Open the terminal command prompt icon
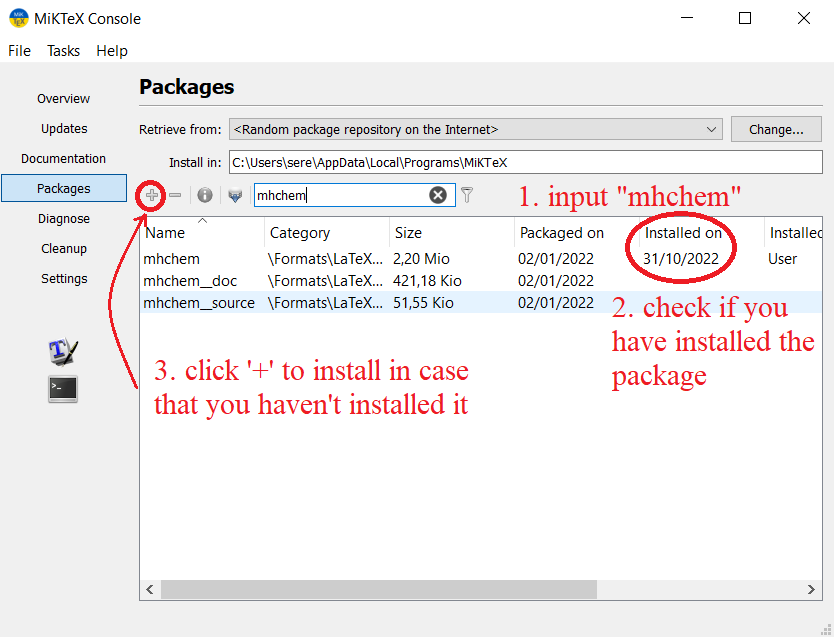Screen dimensions: 834x637 click(62, 389)
